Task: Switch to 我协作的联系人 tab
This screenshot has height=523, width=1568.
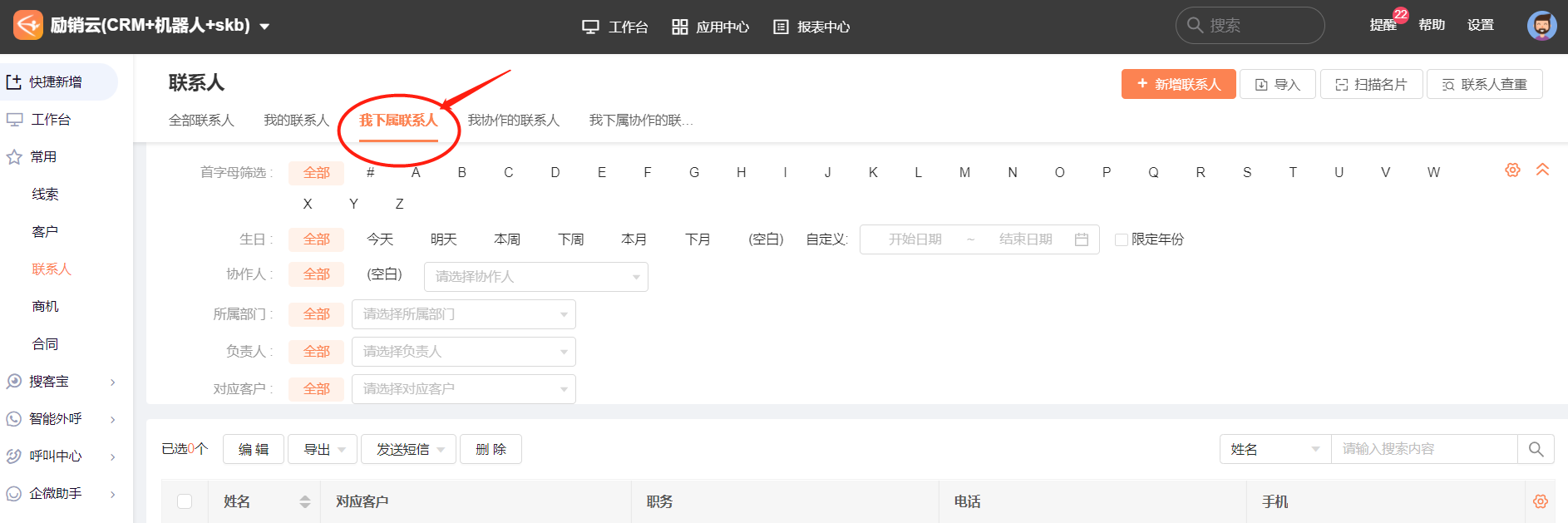Action: 514,121
